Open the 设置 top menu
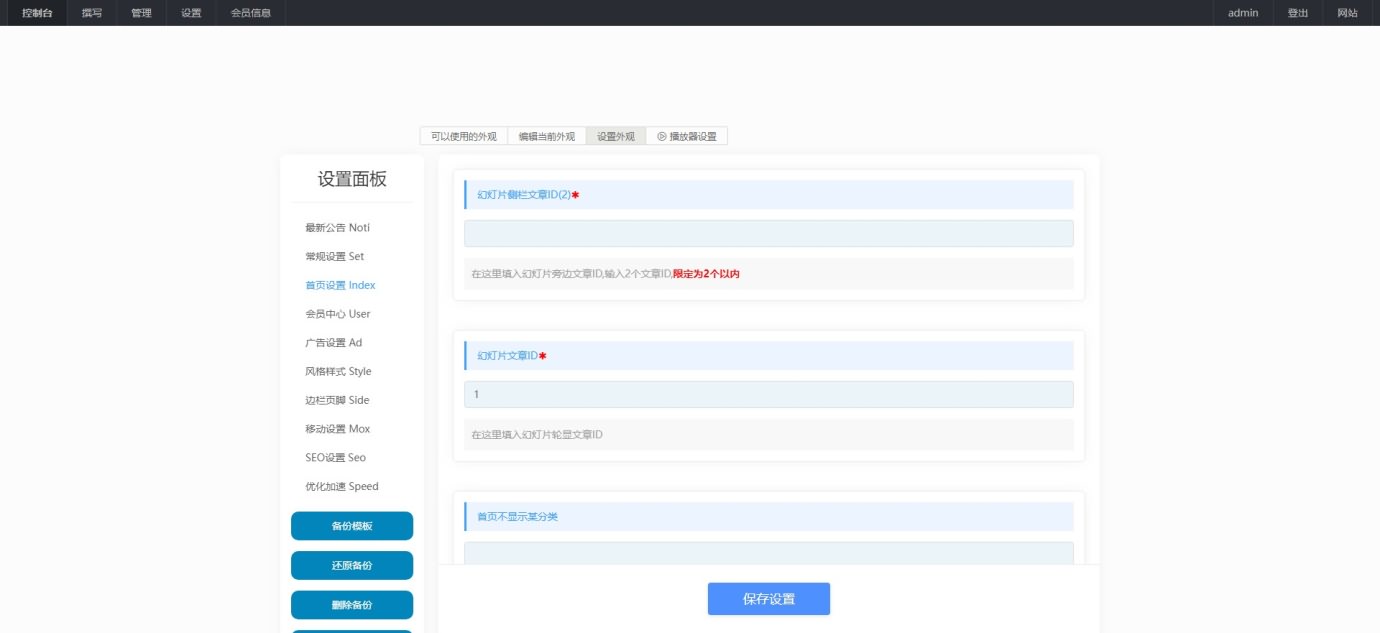The image size is (1380, 633). point(191,13)
